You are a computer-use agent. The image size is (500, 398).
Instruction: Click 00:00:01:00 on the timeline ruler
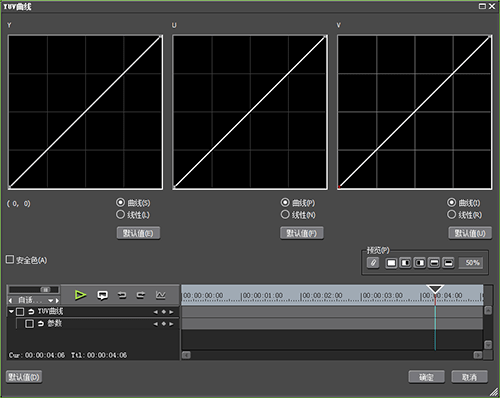(262, 296)
